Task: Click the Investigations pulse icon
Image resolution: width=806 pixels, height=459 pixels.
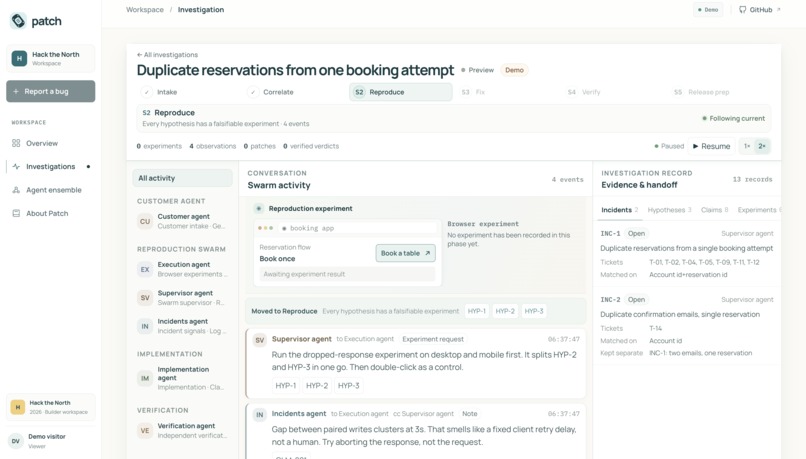Action: [x=16, y=167]
